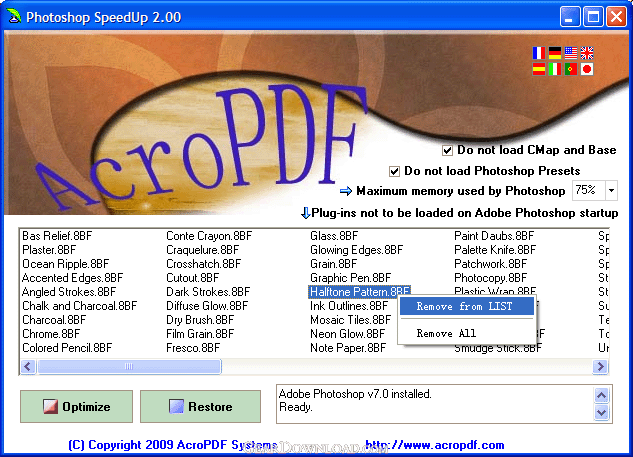The image size is (633, 457).
Task: Select Note Paper.8BF entry
Action: 348,348
